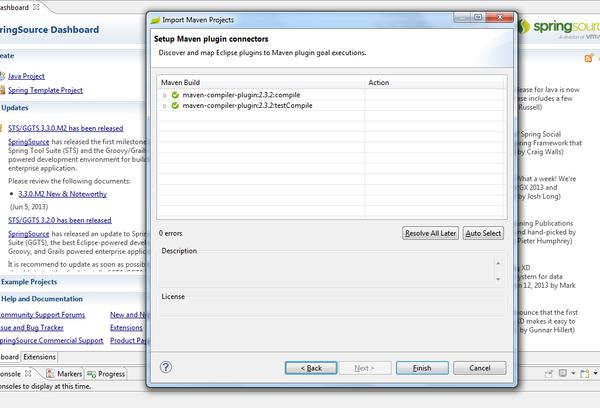Click green check icon beside maven-compiler-plugin:2.3.2:testCompile

pyautogui.click(x=175, y=105)
